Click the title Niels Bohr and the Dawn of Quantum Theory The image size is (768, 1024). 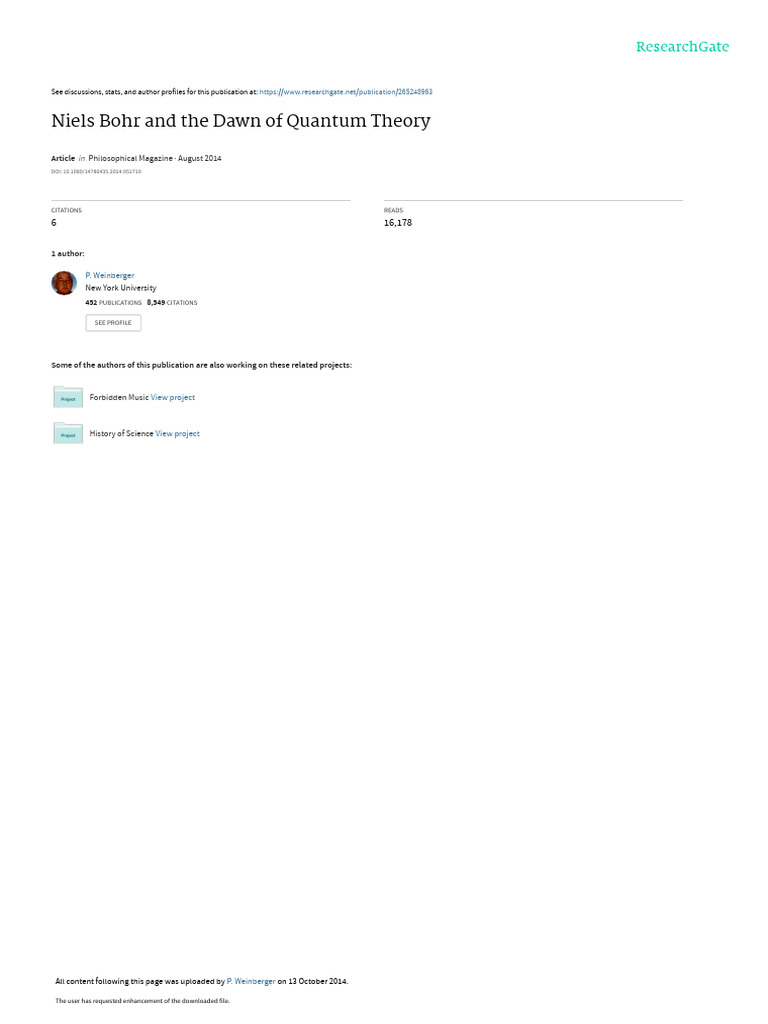[241, 121]
